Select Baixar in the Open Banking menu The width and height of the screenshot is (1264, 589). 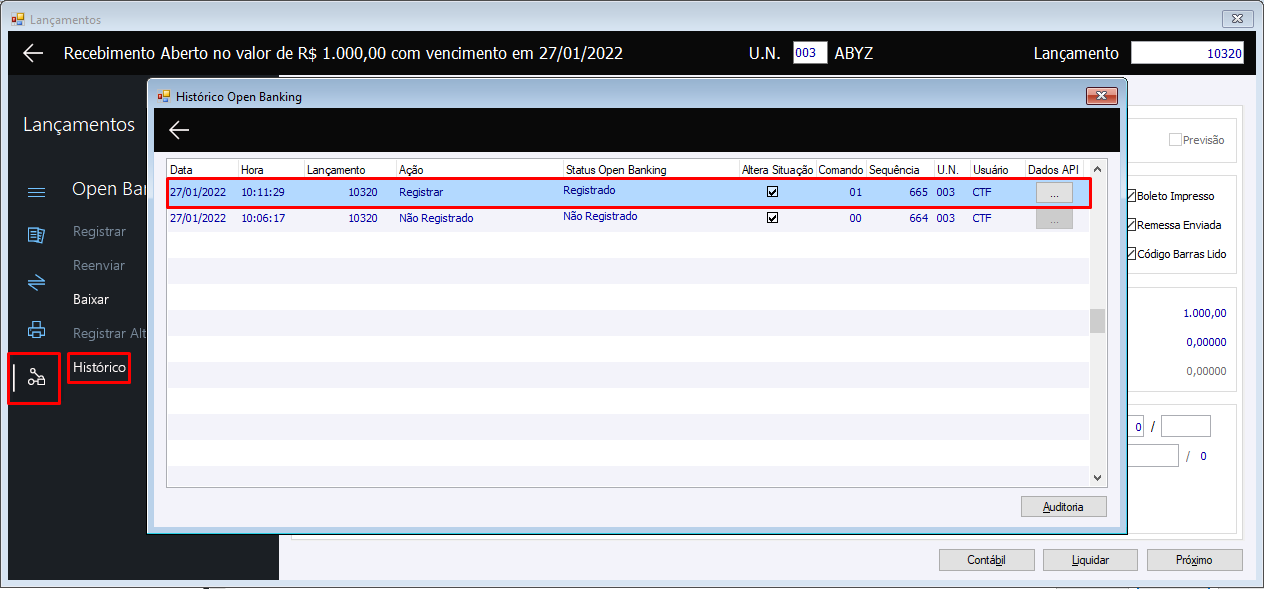91,299
